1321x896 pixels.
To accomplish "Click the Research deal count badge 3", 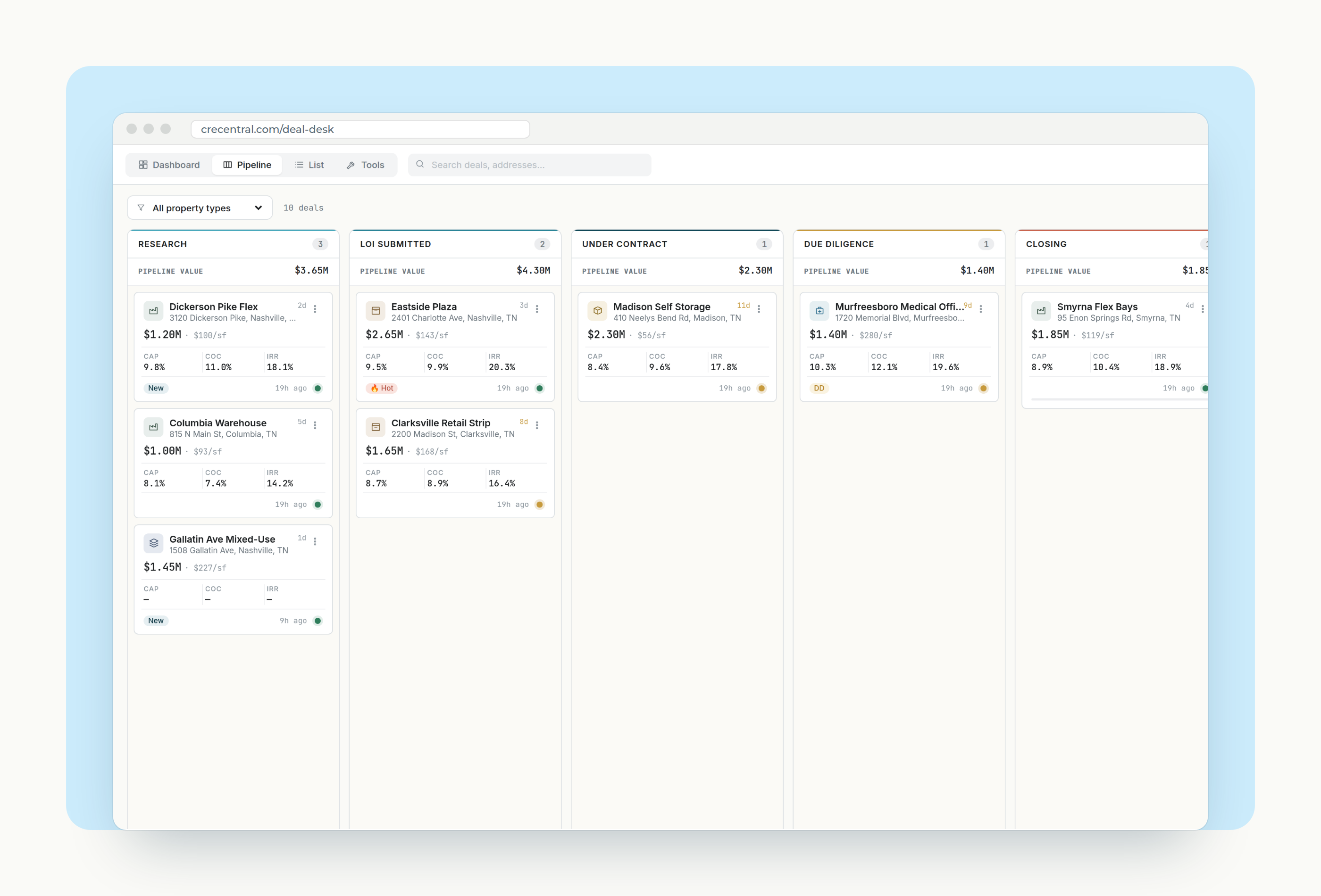I will [x=320, y=244].
